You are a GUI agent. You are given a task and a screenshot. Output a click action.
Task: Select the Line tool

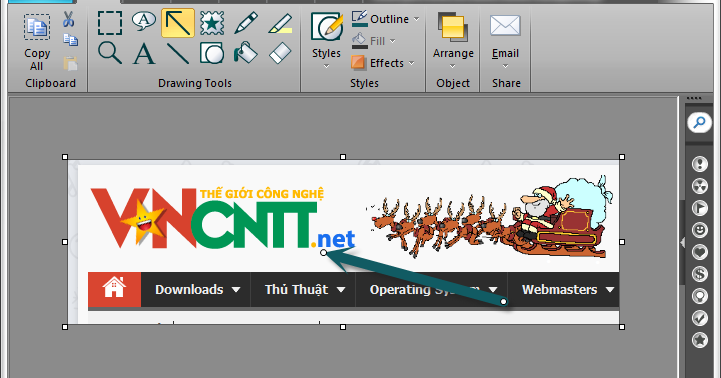(x=178, y=53)
